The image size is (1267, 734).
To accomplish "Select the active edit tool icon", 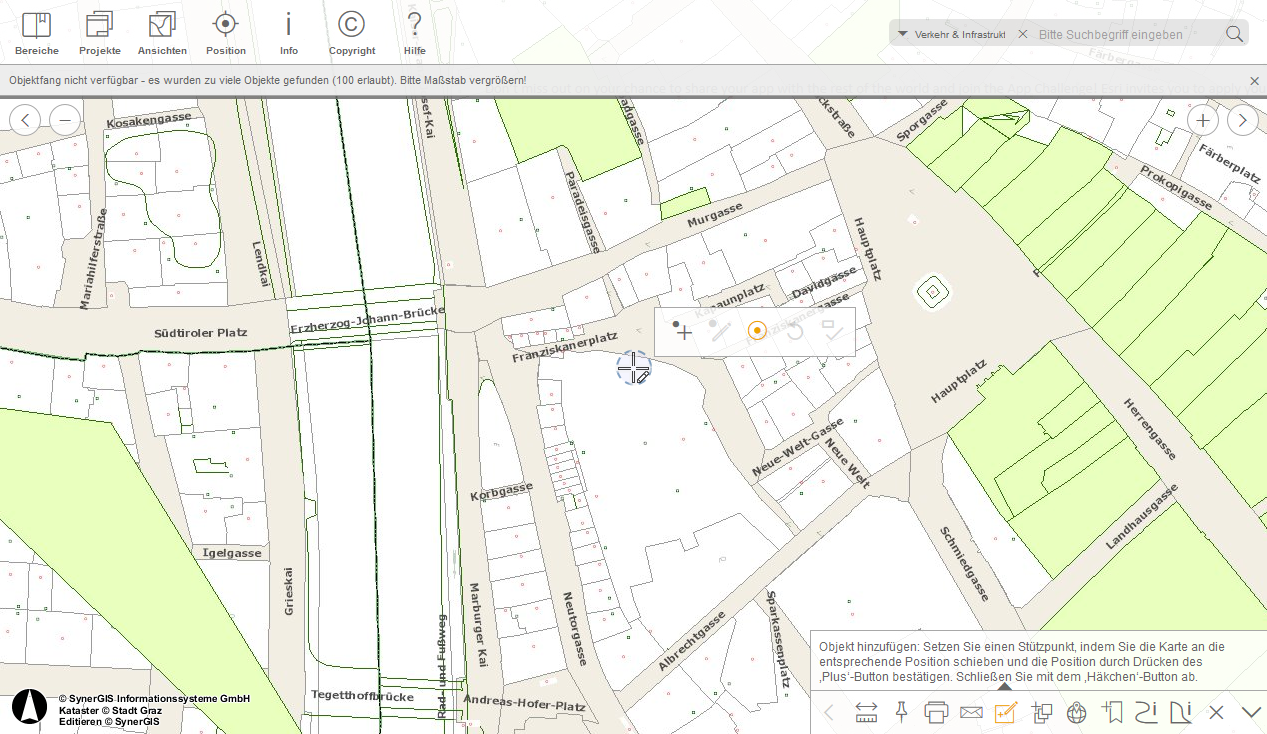I will pyautogui.click(x=1006, y=712).
